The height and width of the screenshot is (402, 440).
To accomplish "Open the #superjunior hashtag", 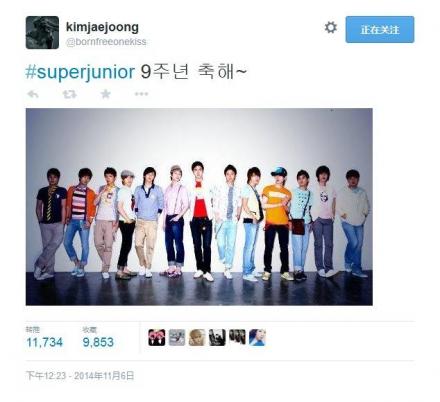I will [x=80, y=72].
